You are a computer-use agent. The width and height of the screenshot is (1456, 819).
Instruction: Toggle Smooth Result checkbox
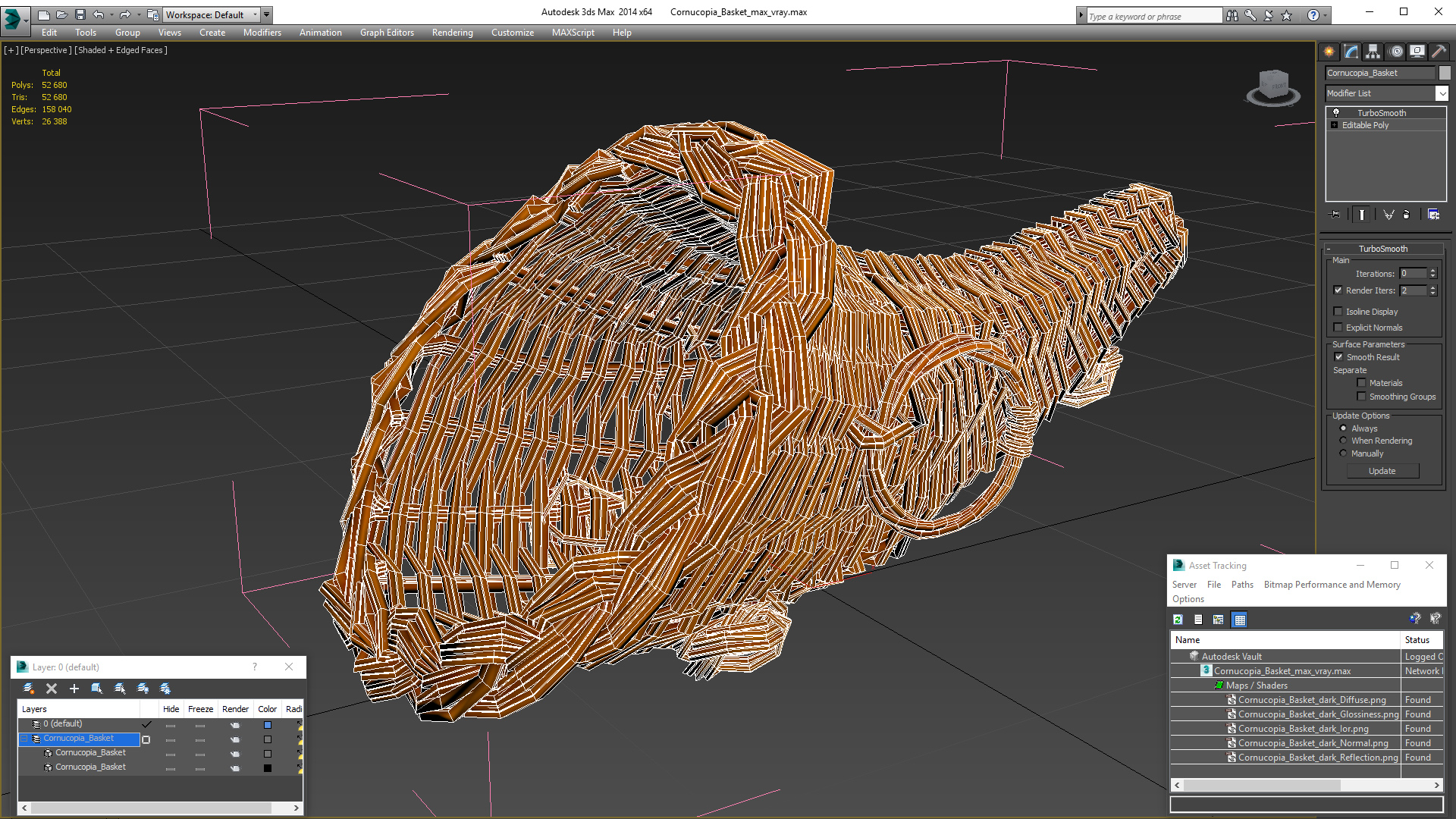[x=1338, y=357]
